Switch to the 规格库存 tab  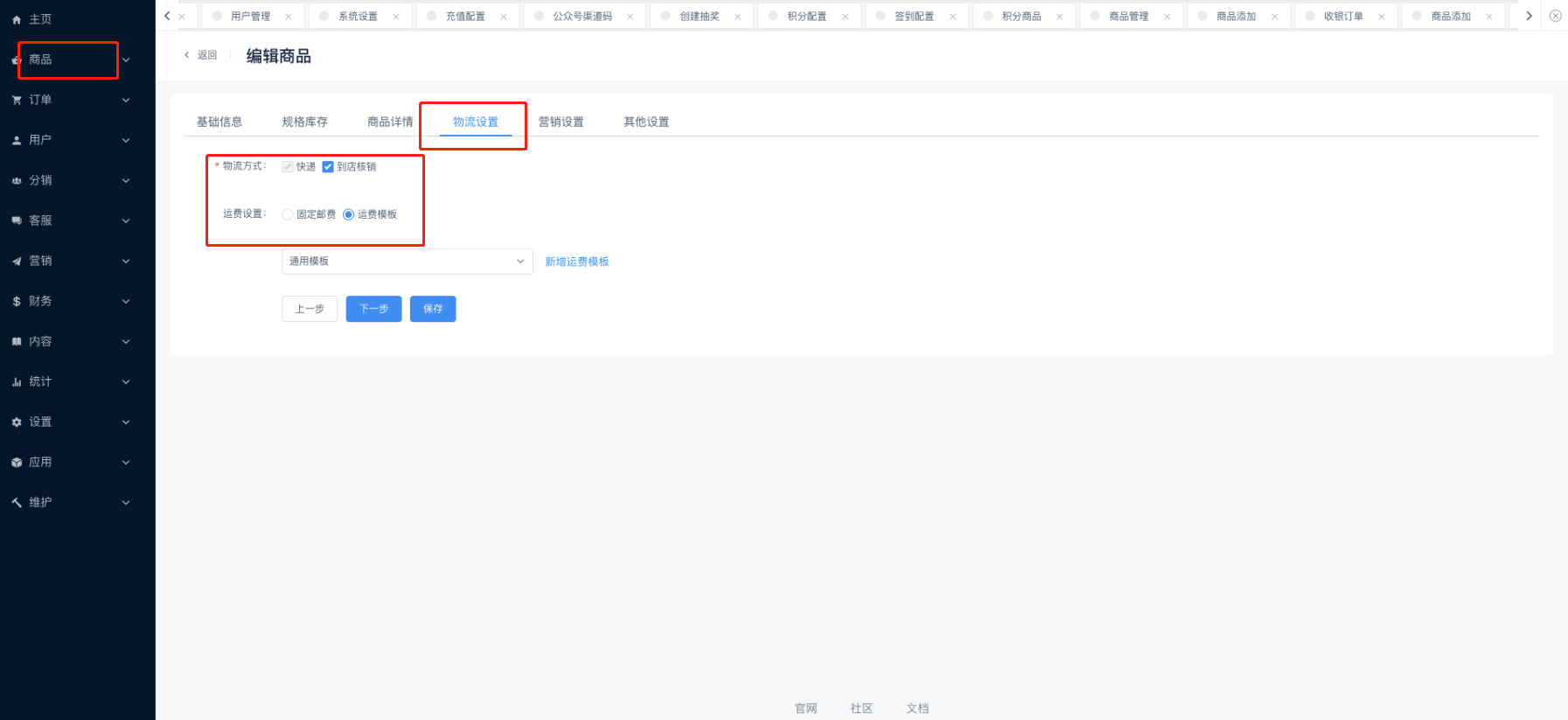pos(304,122)
